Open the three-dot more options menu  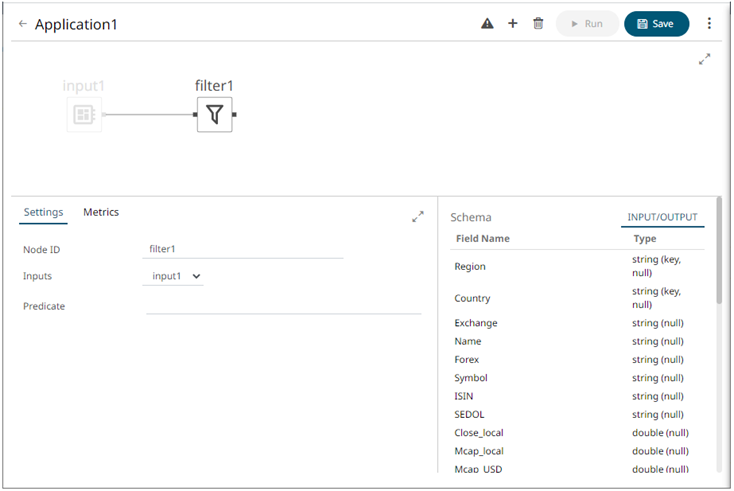710,23
